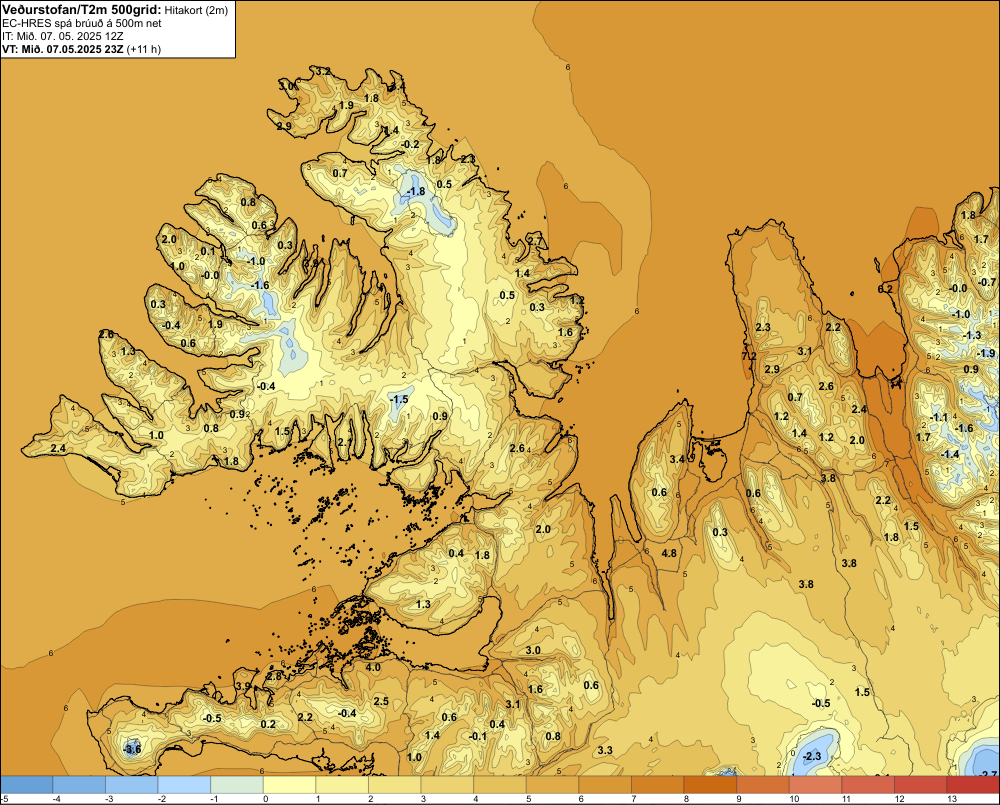1000x805 pixels.
Task: Click the '-0.2' temperature value on the map
Action: (x=411, y=145)
